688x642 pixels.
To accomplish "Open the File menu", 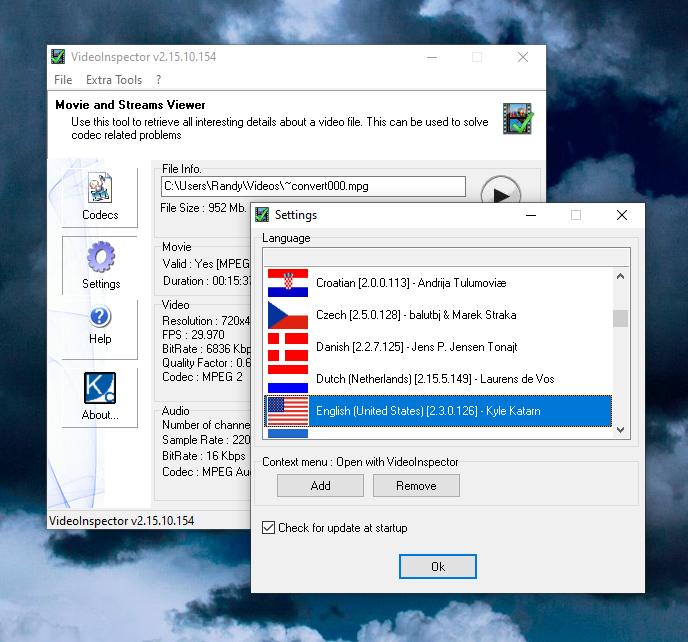I will pyautogui.click(x=63, y=80).
